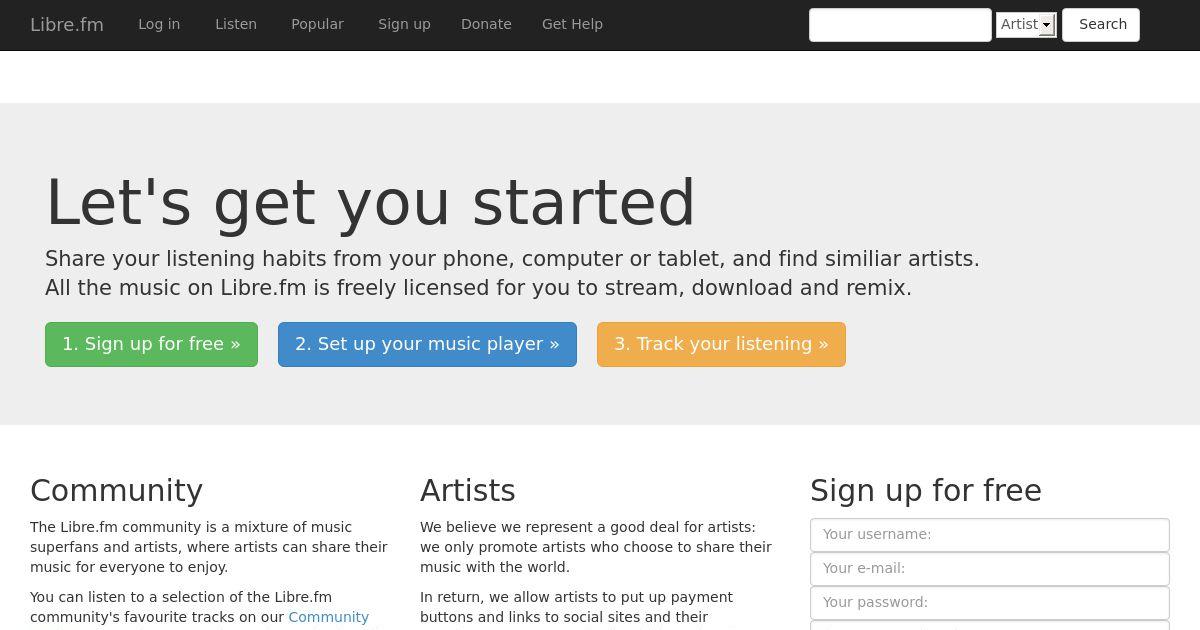Click the Artists section heading

coord(468,491)
